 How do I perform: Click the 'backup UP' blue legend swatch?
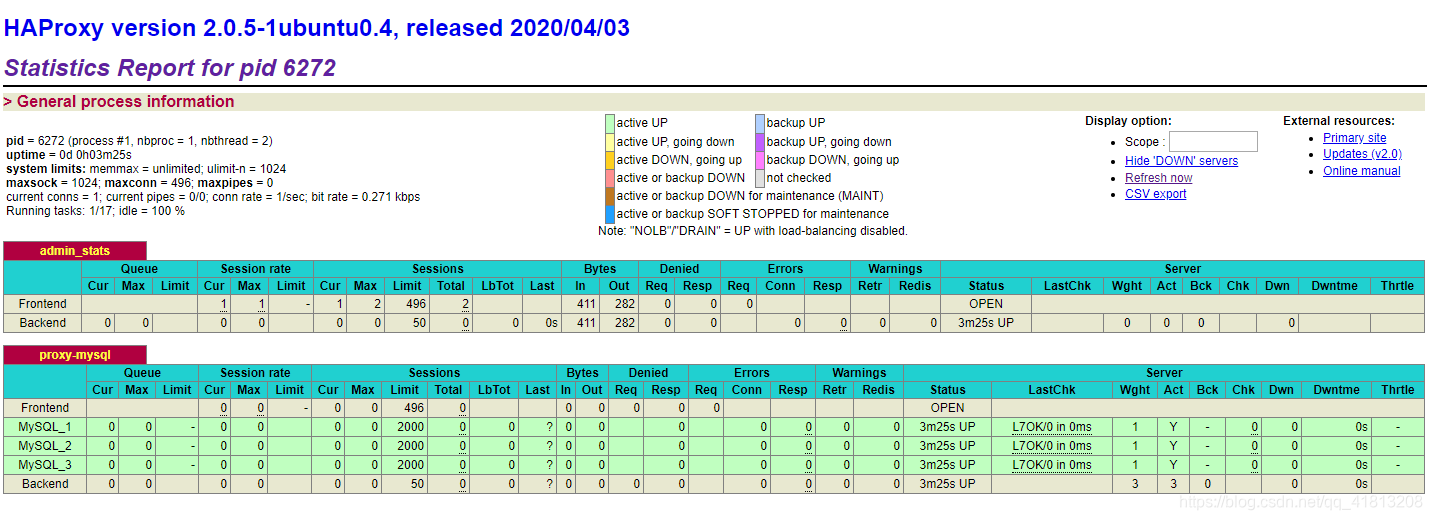(x=760, y=123)
